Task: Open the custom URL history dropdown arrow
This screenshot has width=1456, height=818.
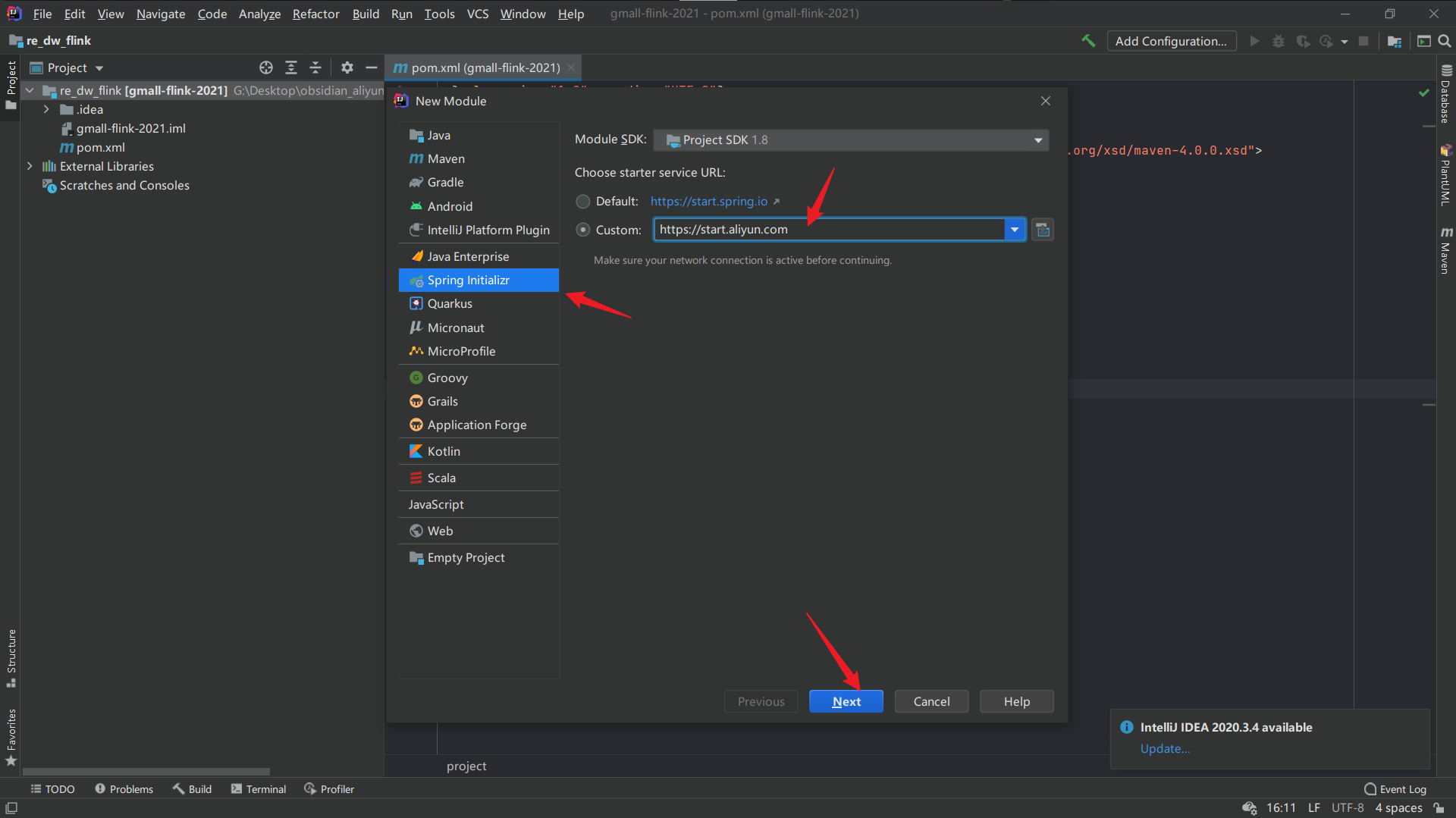Action: (x=1015, y=230)
